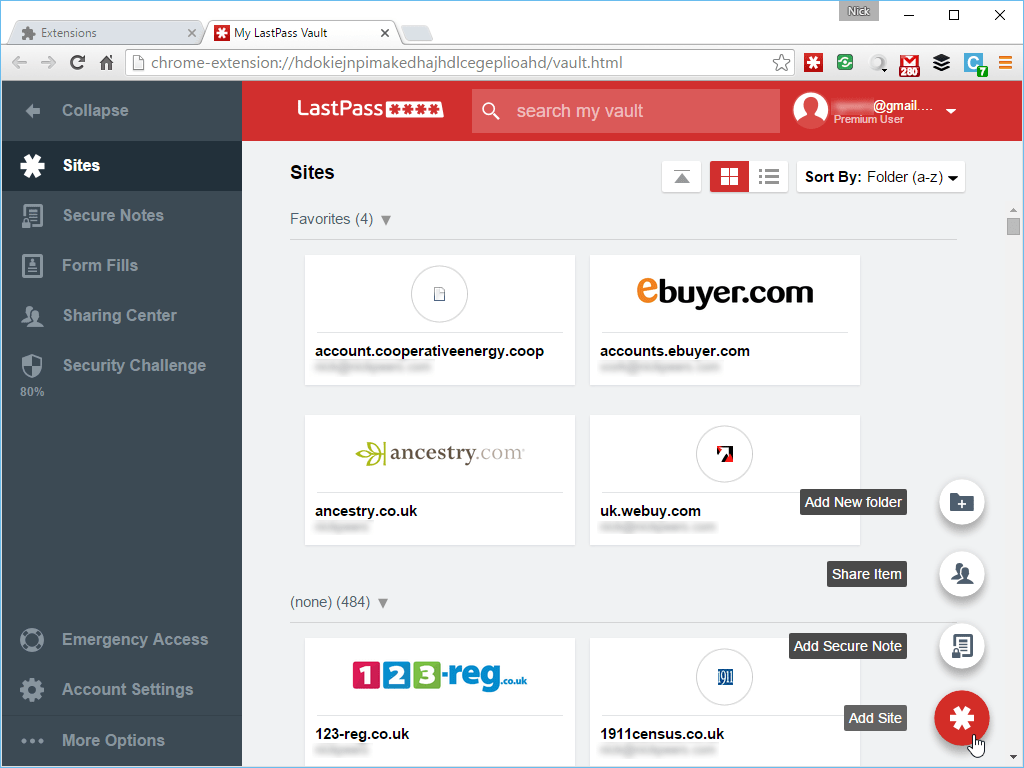Click the Add New folder icon
1024x768 pixels.
click(961, 502)
